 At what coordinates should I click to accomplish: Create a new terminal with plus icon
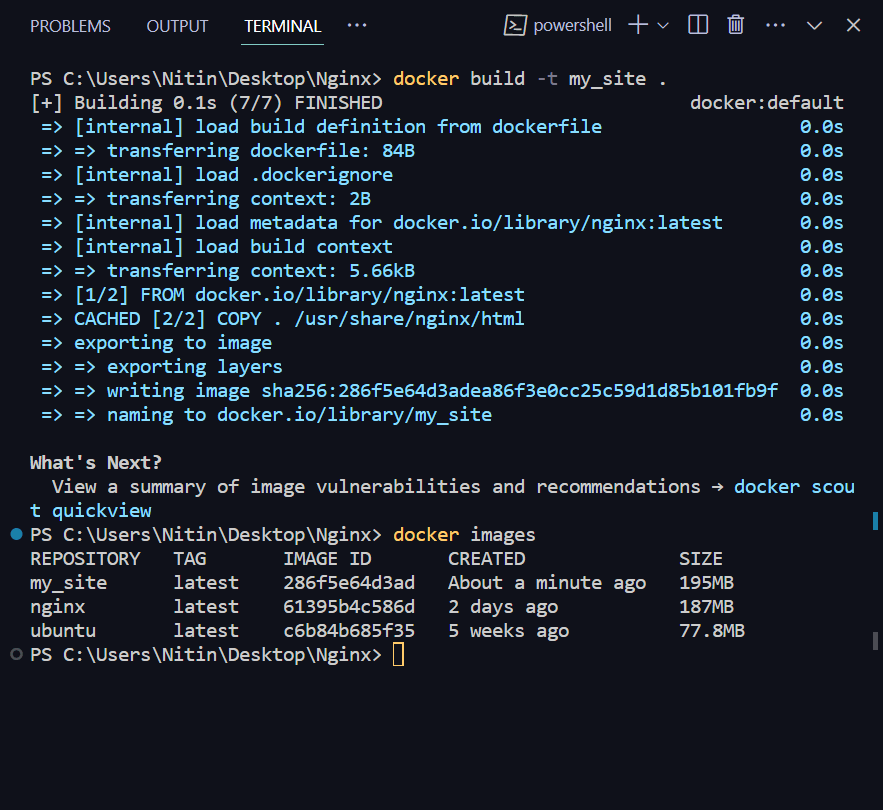[638, 25]
